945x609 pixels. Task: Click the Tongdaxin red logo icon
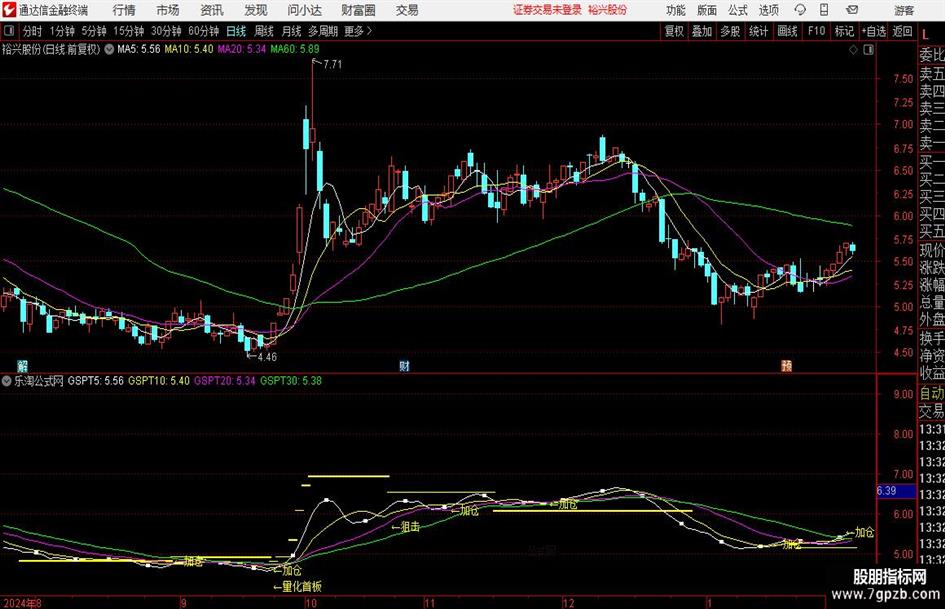(x=9, y=10)
